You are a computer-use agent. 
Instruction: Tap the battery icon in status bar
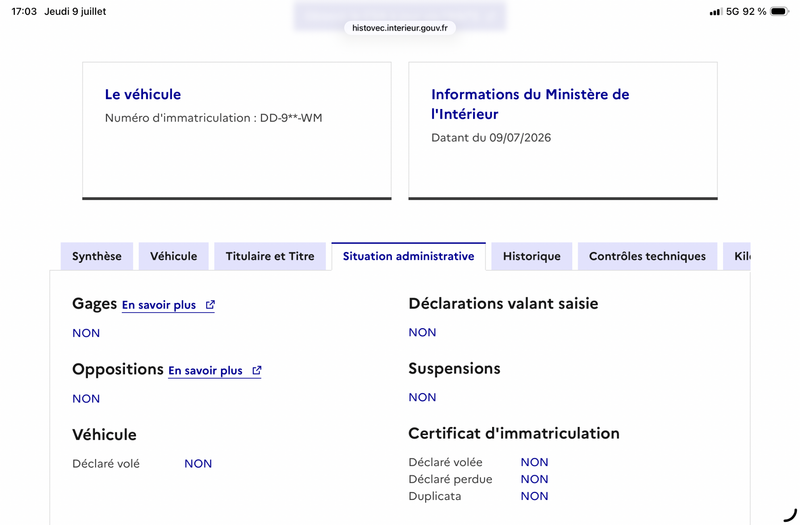(780, 11)
